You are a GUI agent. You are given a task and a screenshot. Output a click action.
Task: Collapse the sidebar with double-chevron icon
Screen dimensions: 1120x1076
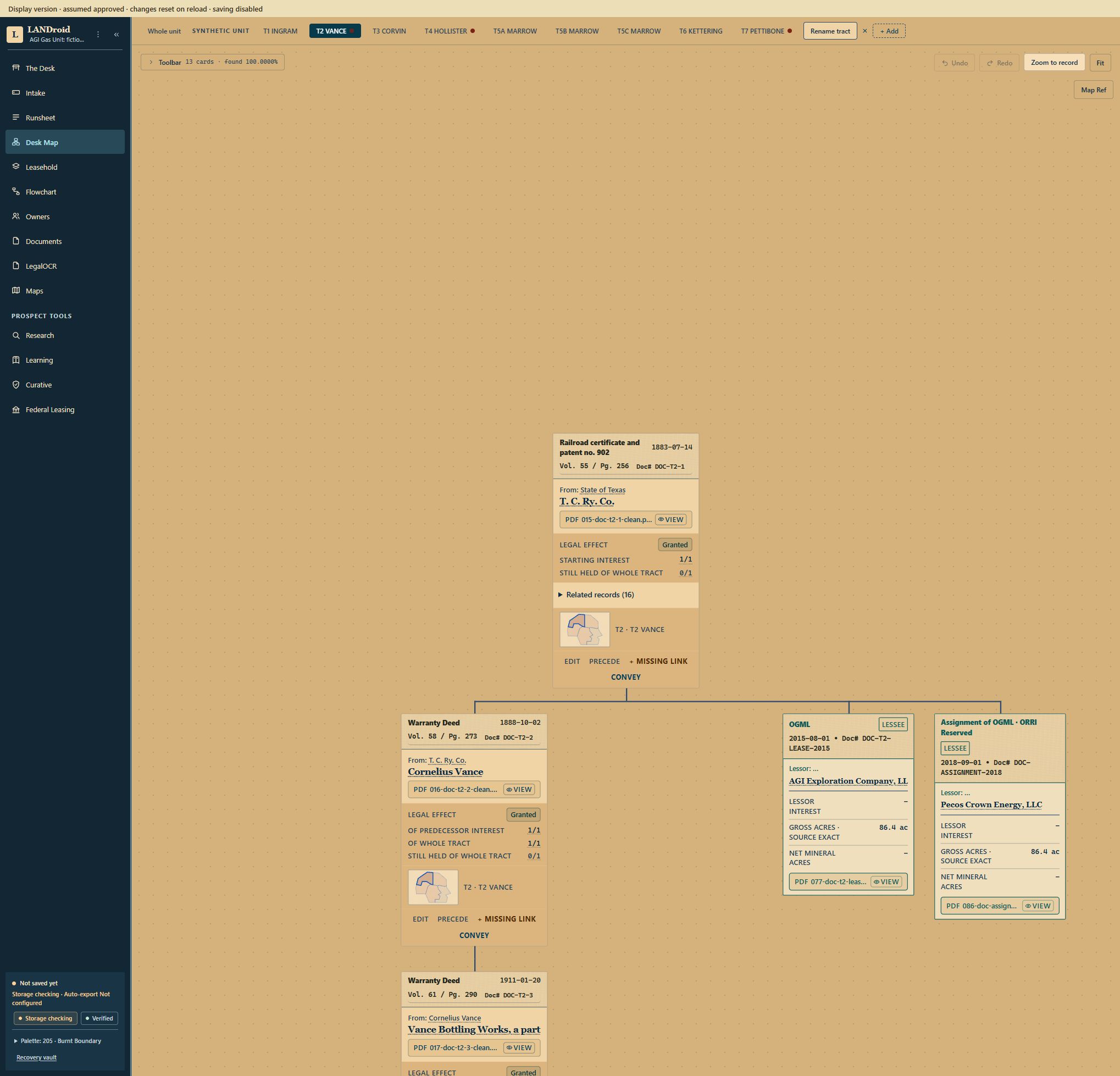coord(117,34)
